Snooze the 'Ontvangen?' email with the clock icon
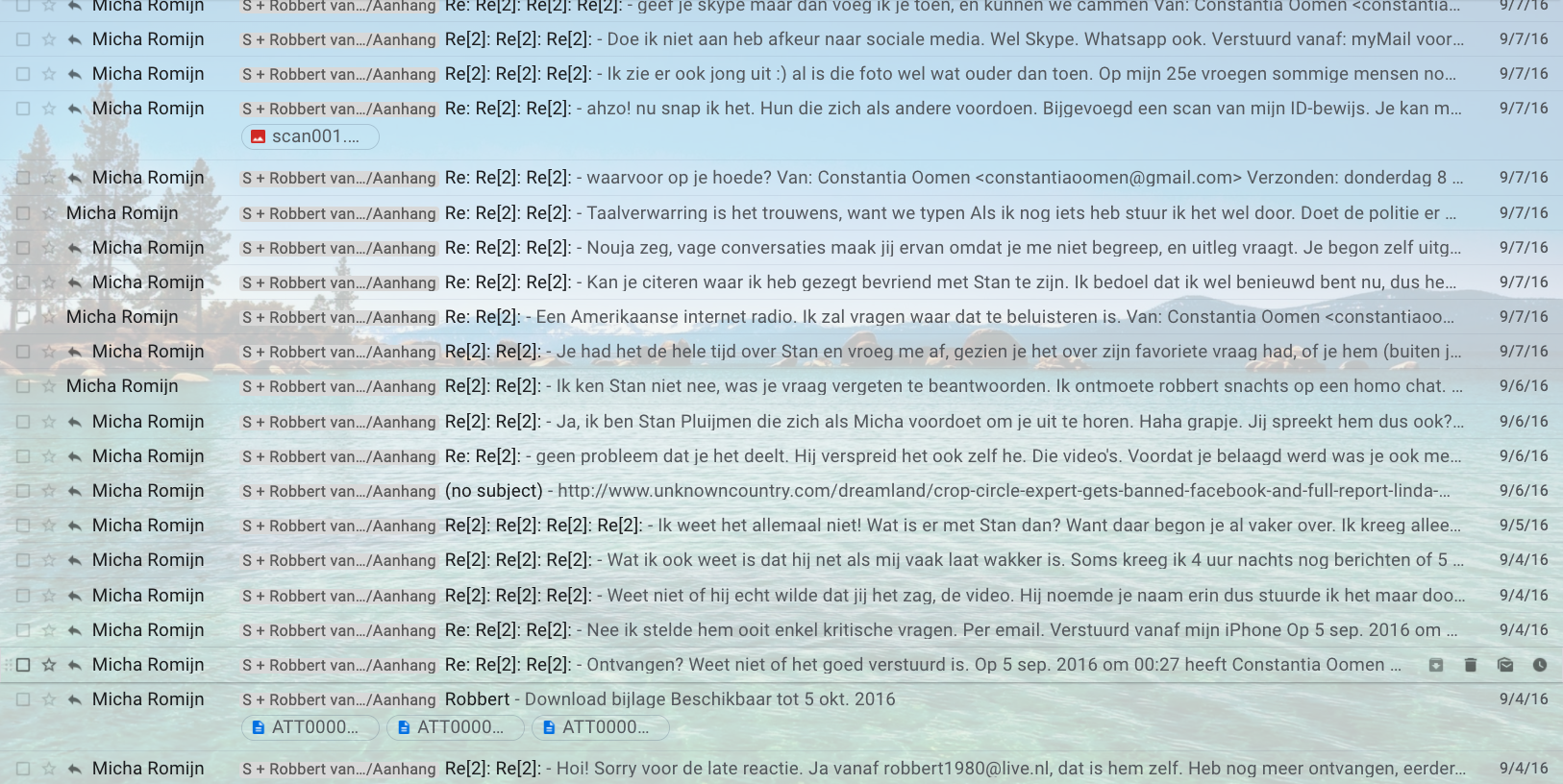The image size is (1563, 784). point(1540,665)
